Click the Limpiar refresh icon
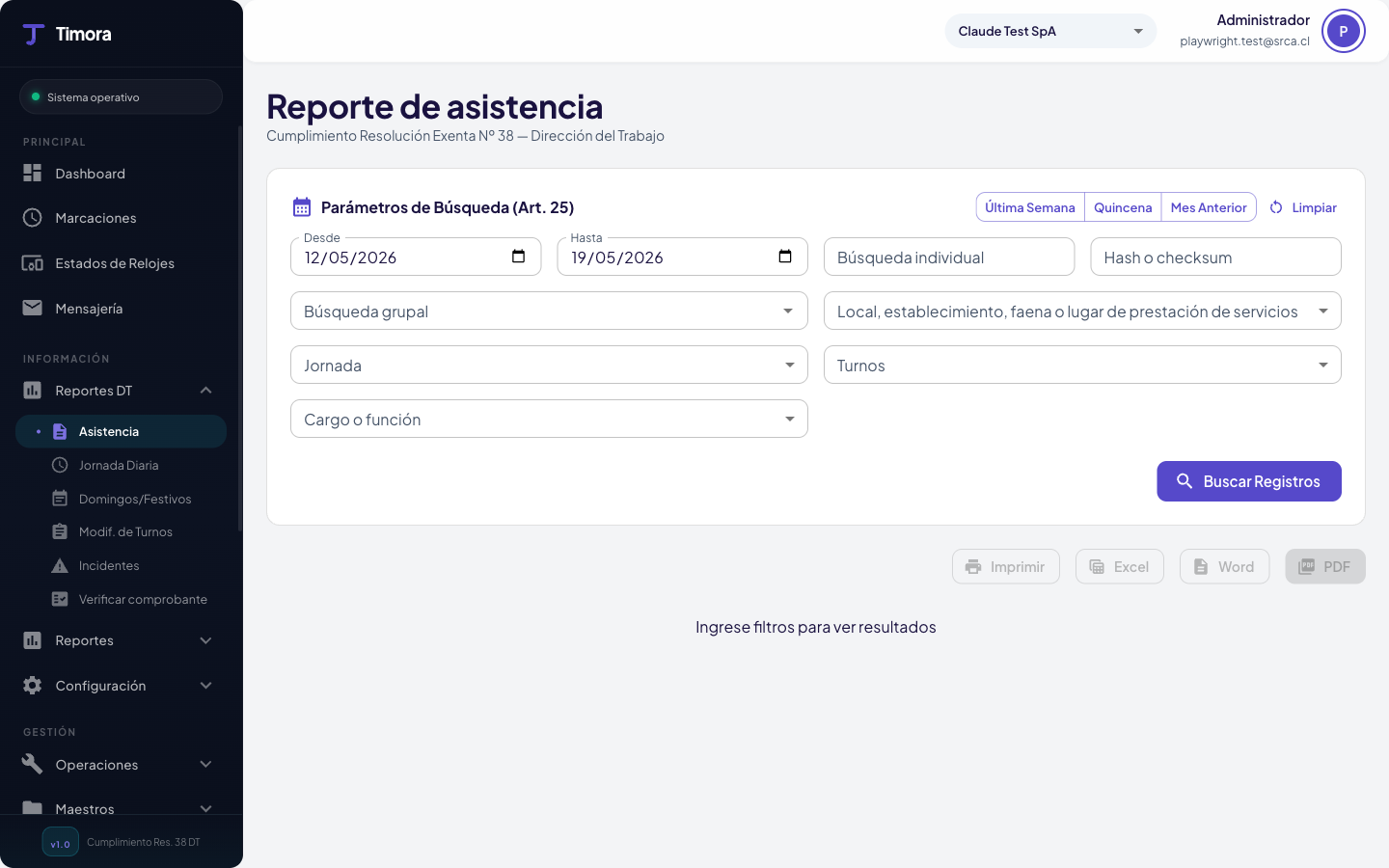This screenshot has width=1389, height=868. 1276,207
